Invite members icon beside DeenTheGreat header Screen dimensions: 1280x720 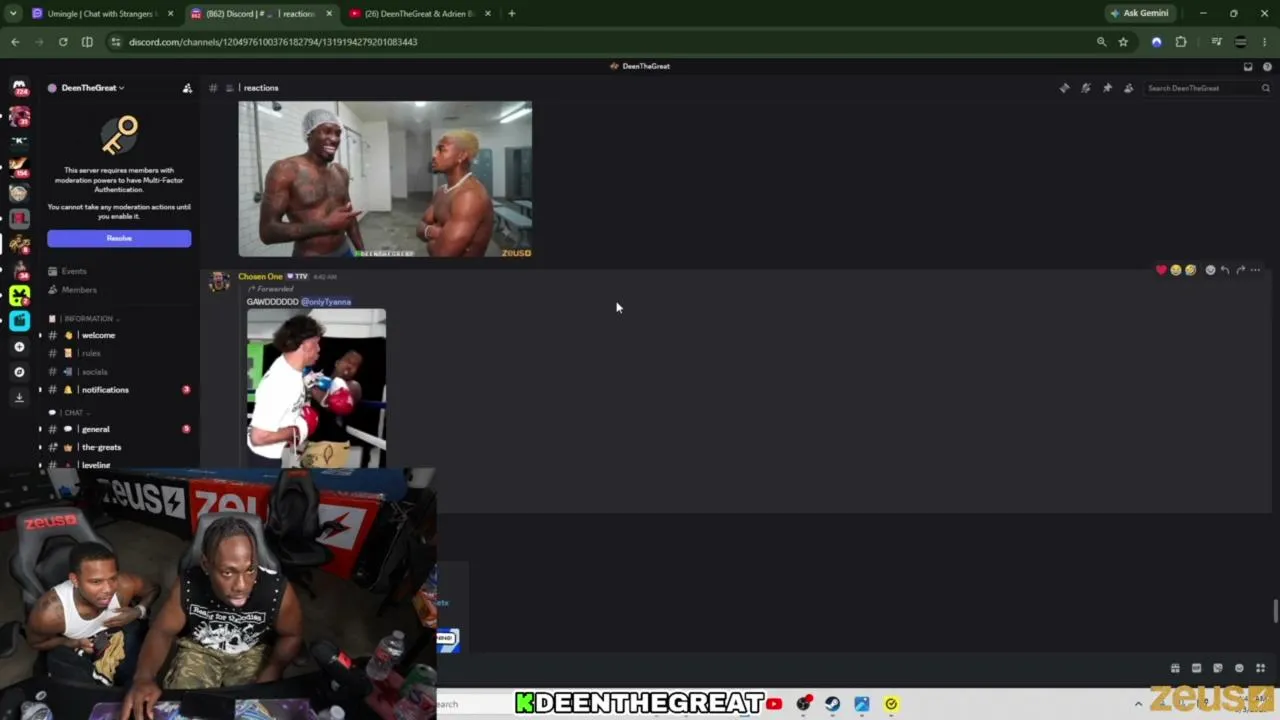pyautogui.click(x=187, y=88)
